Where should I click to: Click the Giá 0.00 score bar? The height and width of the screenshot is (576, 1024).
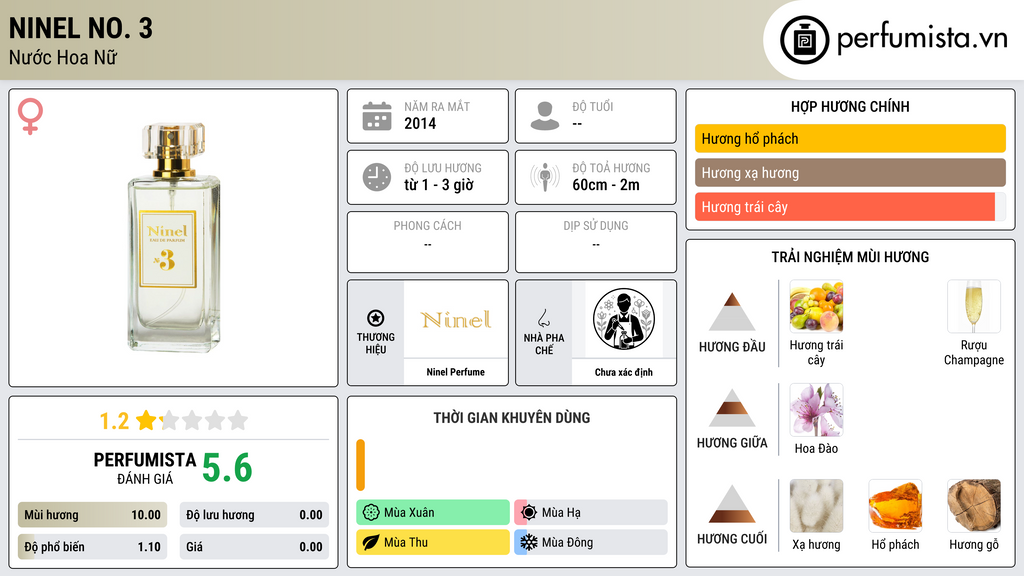(x=254, y=547)
